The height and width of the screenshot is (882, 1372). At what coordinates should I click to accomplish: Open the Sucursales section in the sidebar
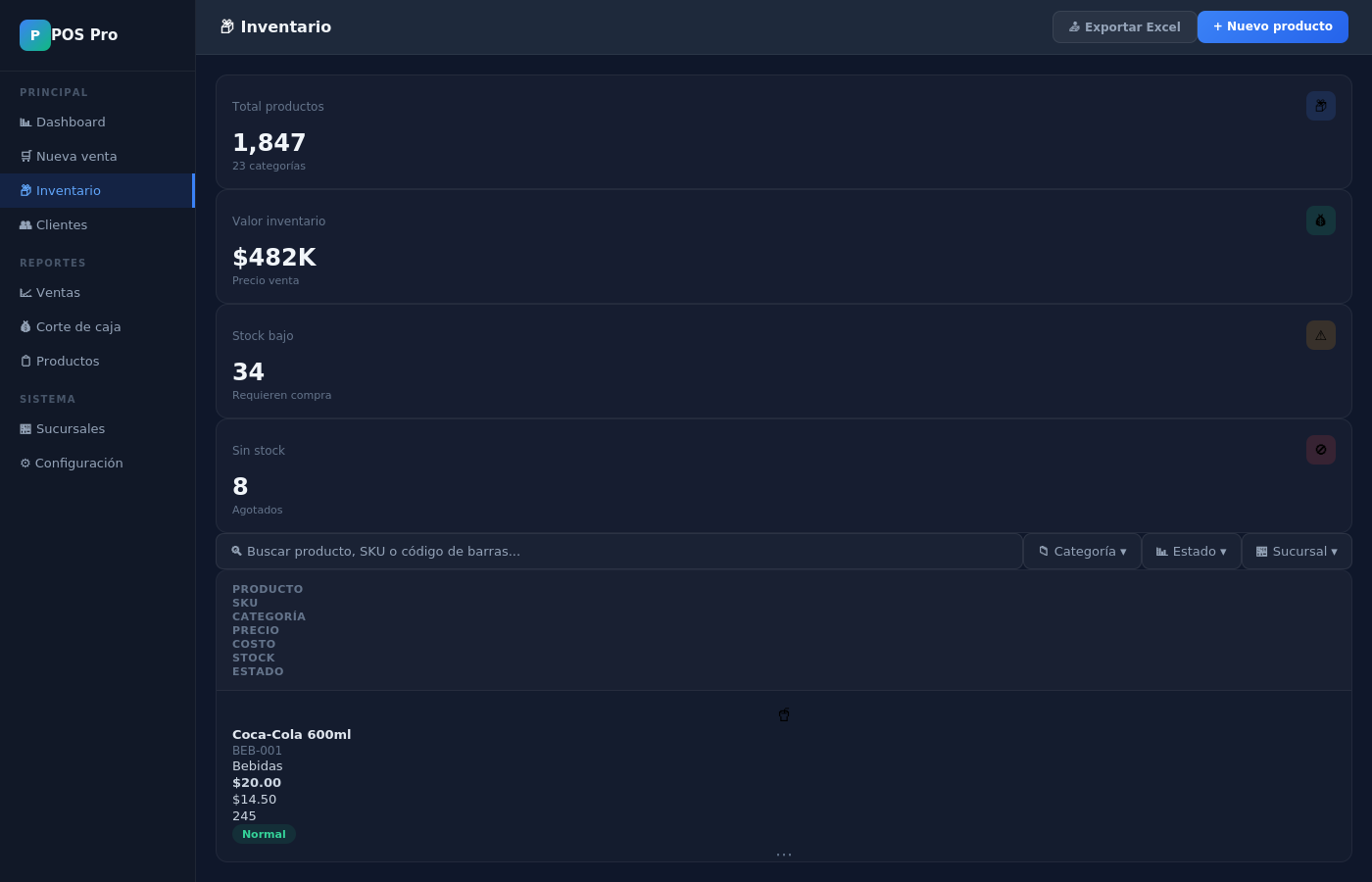click(x=70, y=428)
